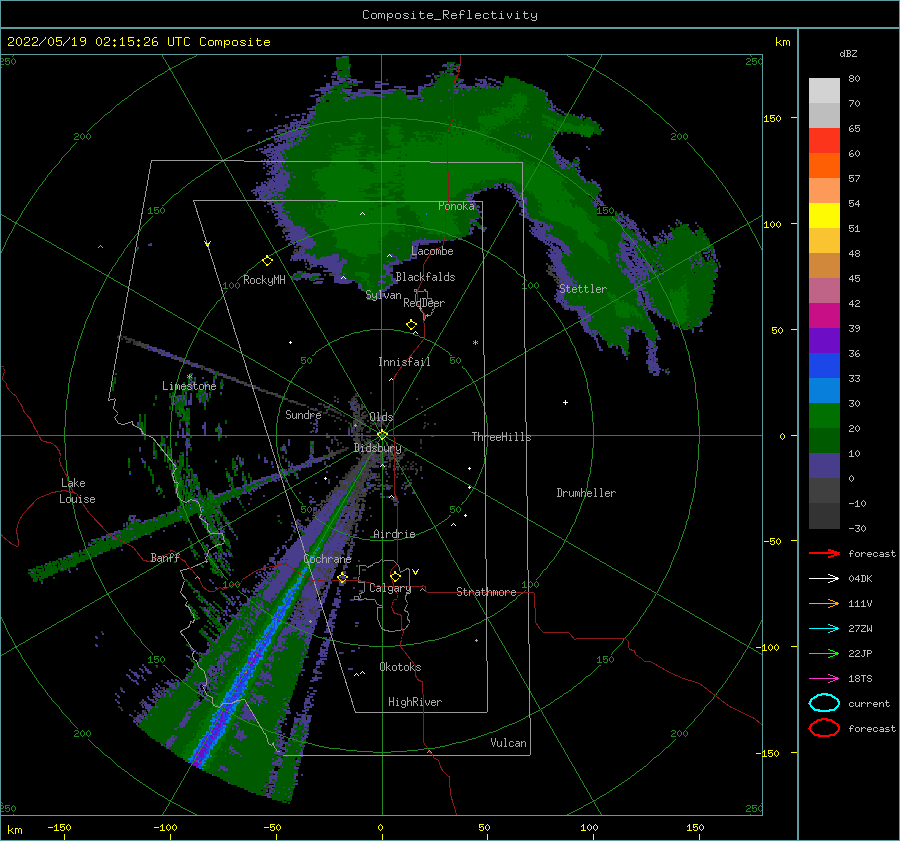Click the orange swatch between 60 and 57
This screenshot has width=900, height=841.
(x=824, y=166)
